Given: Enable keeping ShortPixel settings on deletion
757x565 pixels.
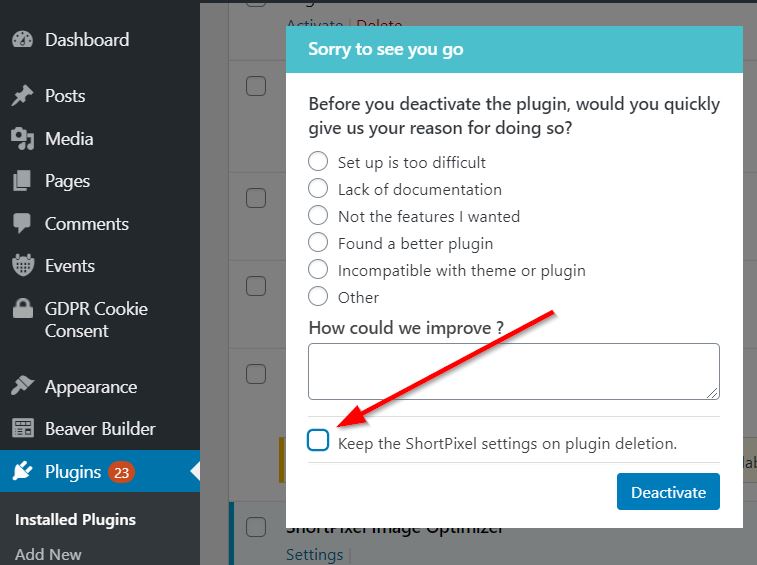Looking at the screenshot, I should (318, 441).
